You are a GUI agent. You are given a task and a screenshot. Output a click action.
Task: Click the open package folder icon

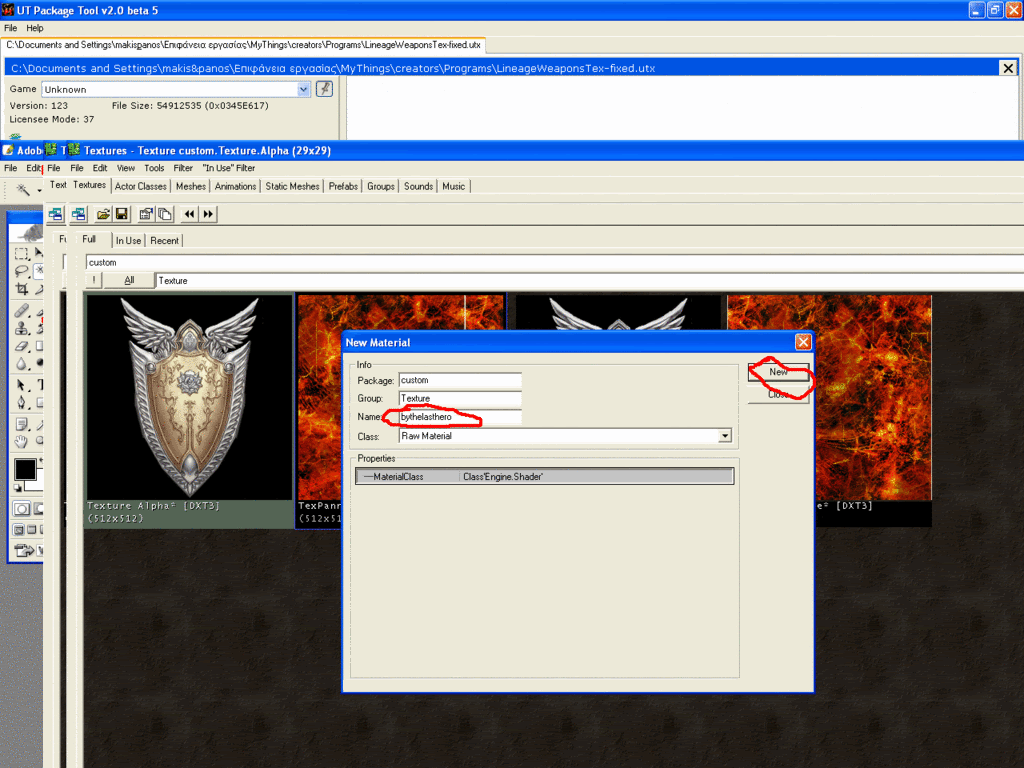tap(103, 214)
